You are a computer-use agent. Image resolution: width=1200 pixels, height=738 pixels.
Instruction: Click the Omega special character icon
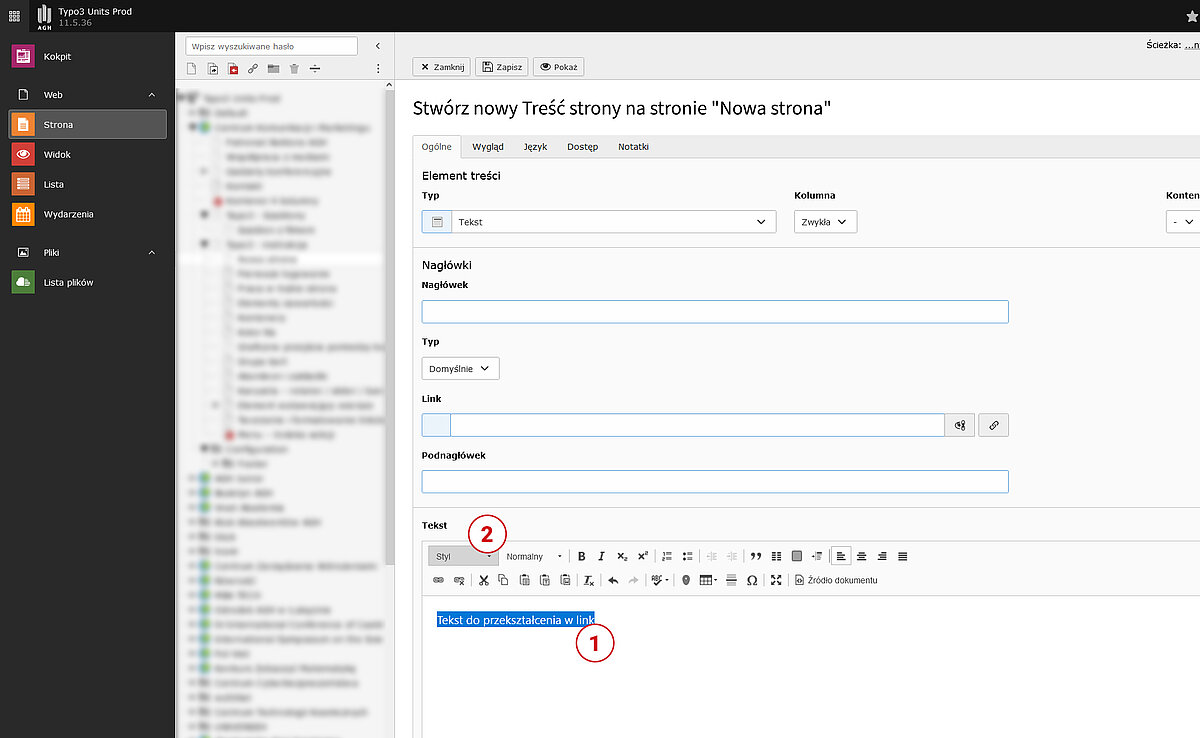pos(752,580)
